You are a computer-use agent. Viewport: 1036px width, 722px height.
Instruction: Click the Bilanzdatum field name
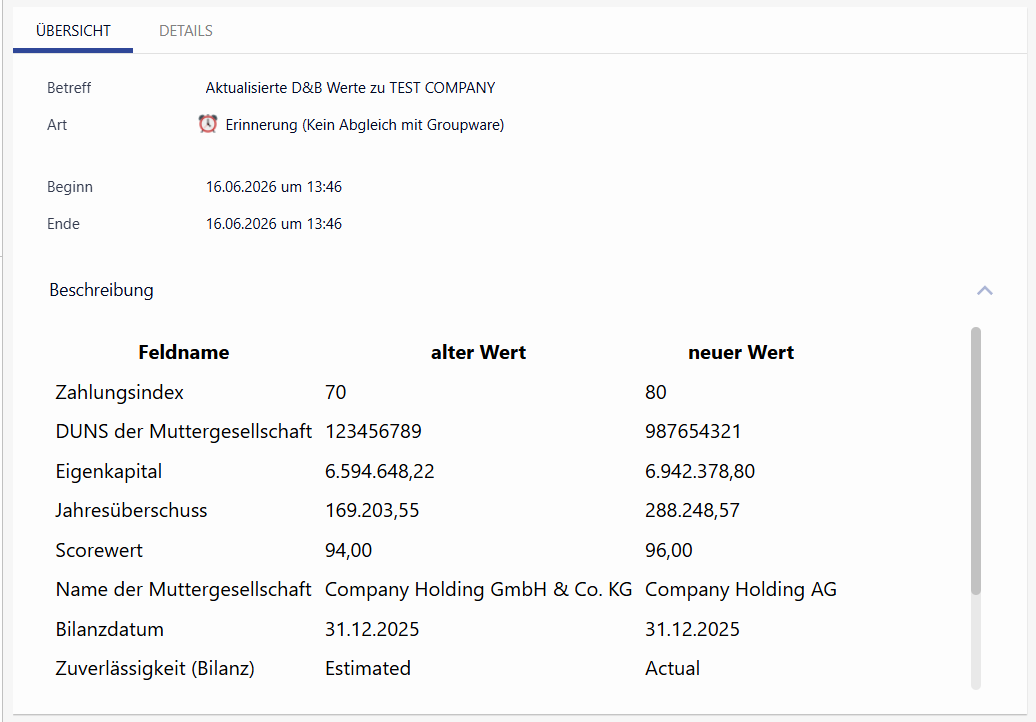(110, 630)
